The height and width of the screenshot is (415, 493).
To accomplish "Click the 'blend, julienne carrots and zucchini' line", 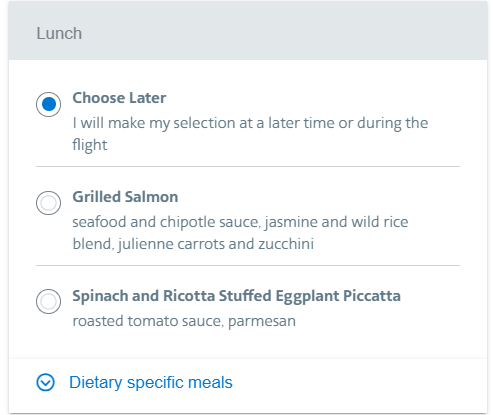I will (193, 244).
